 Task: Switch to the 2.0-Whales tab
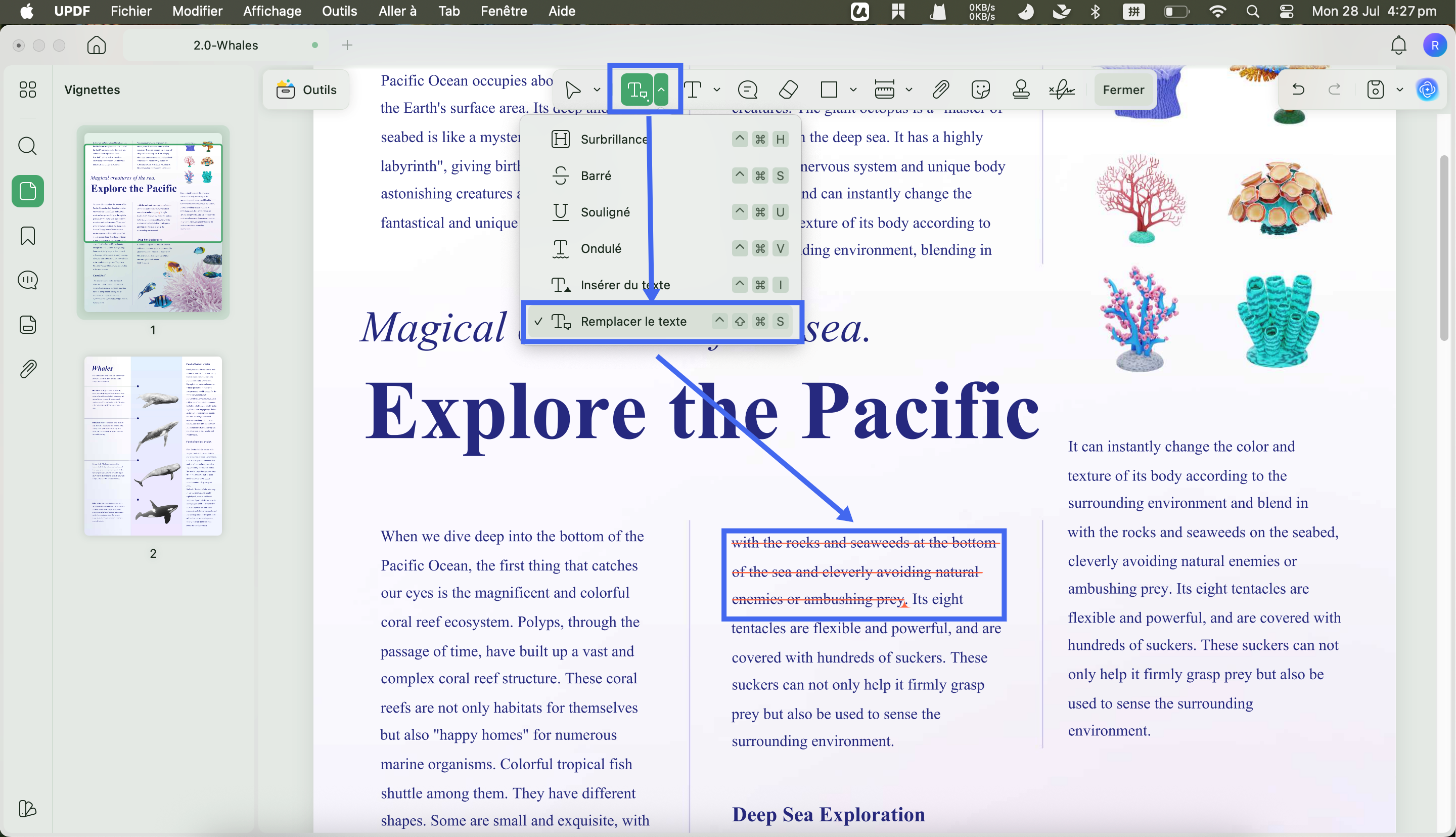(226, 45)
